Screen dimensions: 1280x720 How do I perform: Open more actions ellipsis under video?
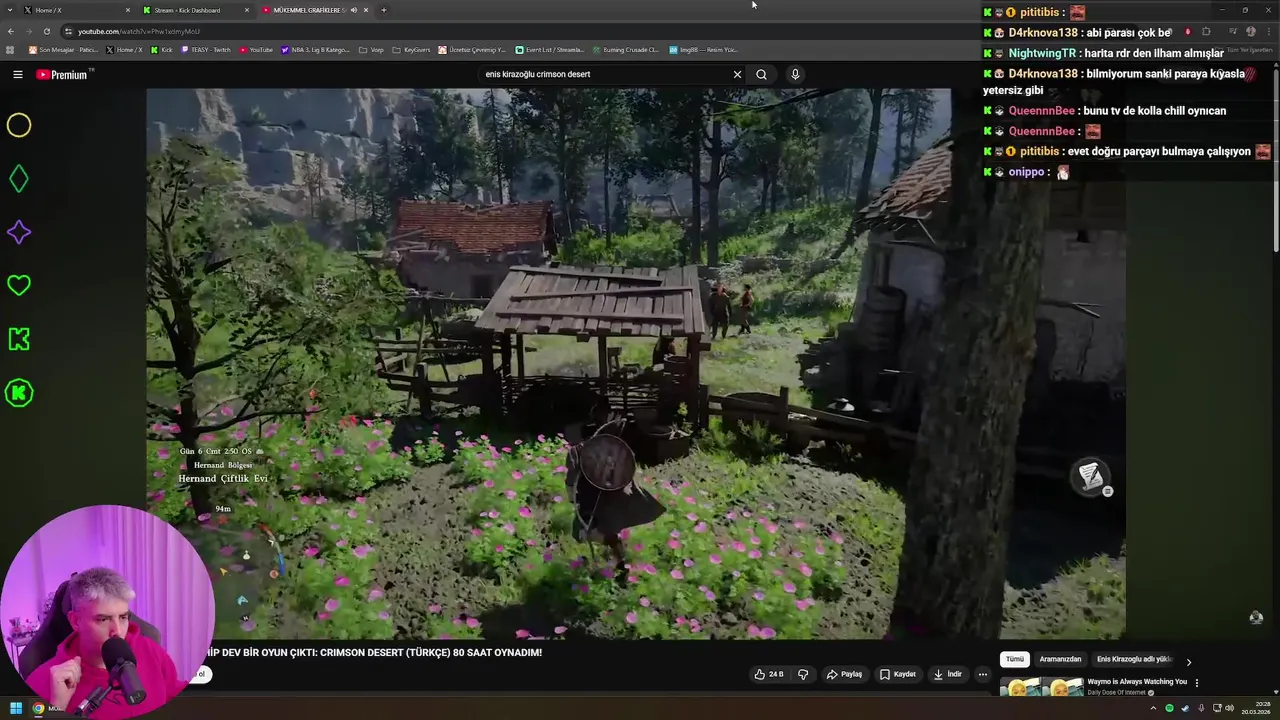(982, 674)
